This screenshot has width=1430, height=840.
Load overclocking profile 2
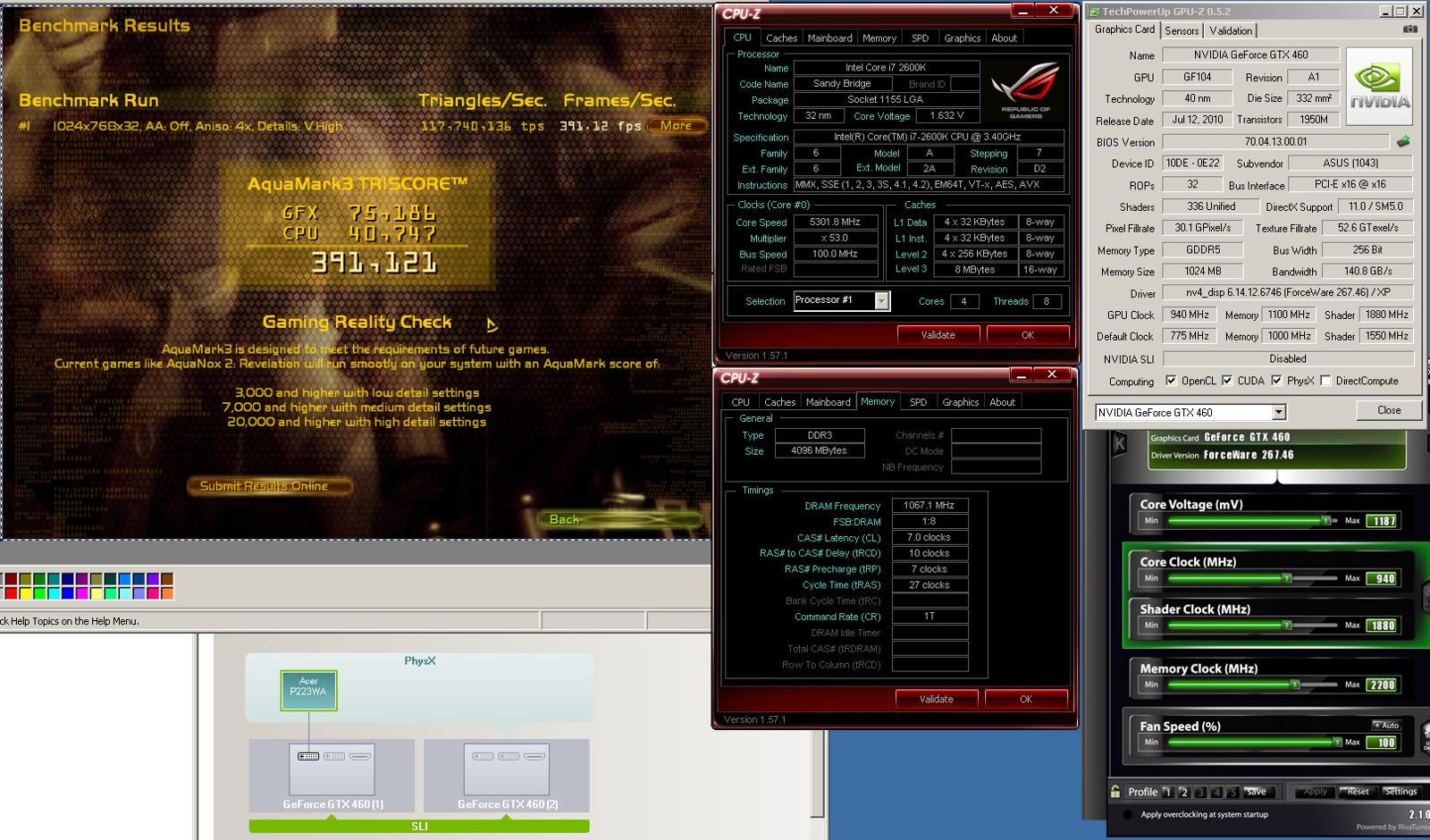pos(1184,792)
